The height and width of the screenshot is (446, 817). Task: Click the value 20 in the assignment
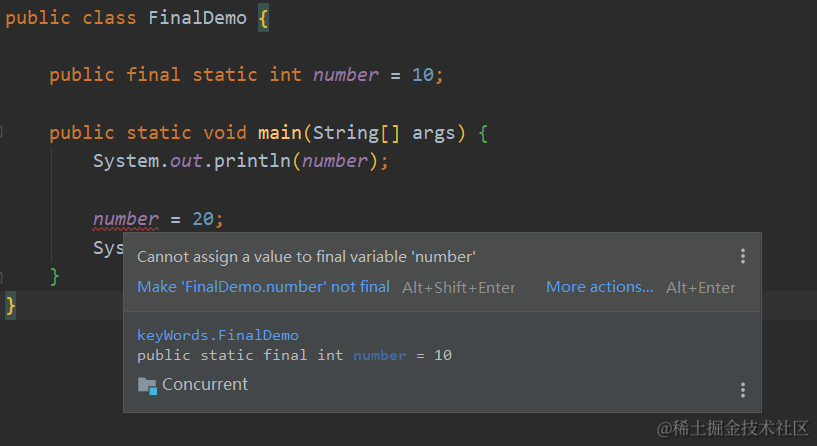(x=203, y=219)
